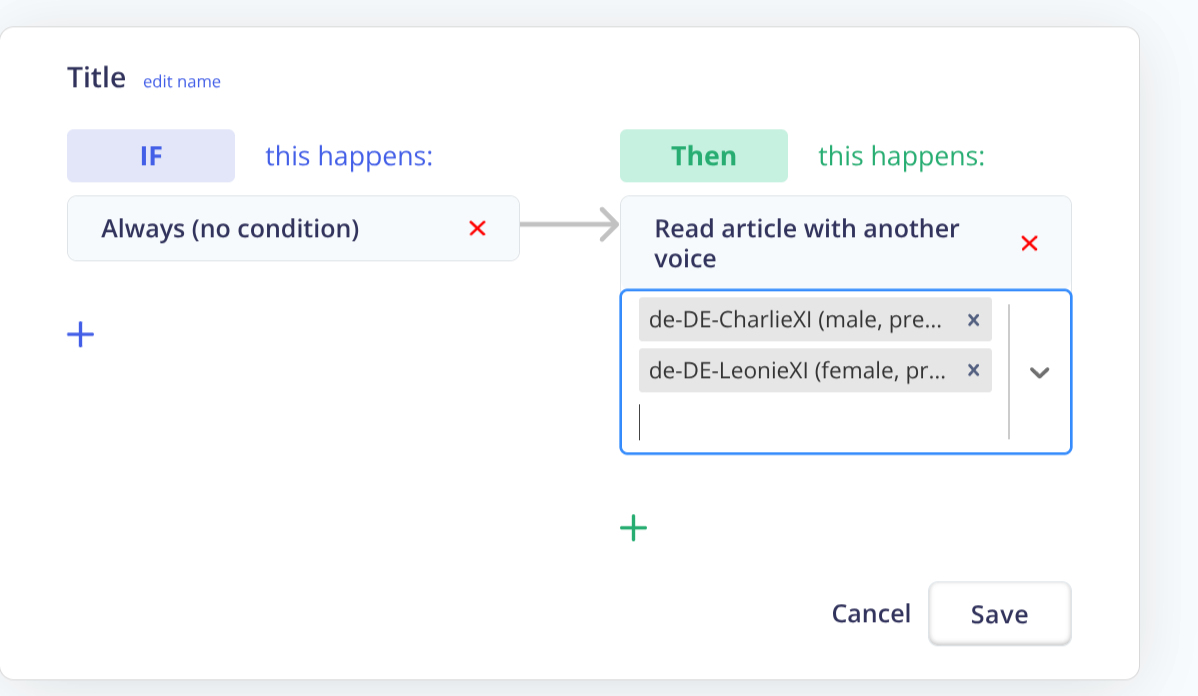Remove the de-DE-LeonieXI voice chip
This screenshot has height=696, width=1198.
pos(973,370)
